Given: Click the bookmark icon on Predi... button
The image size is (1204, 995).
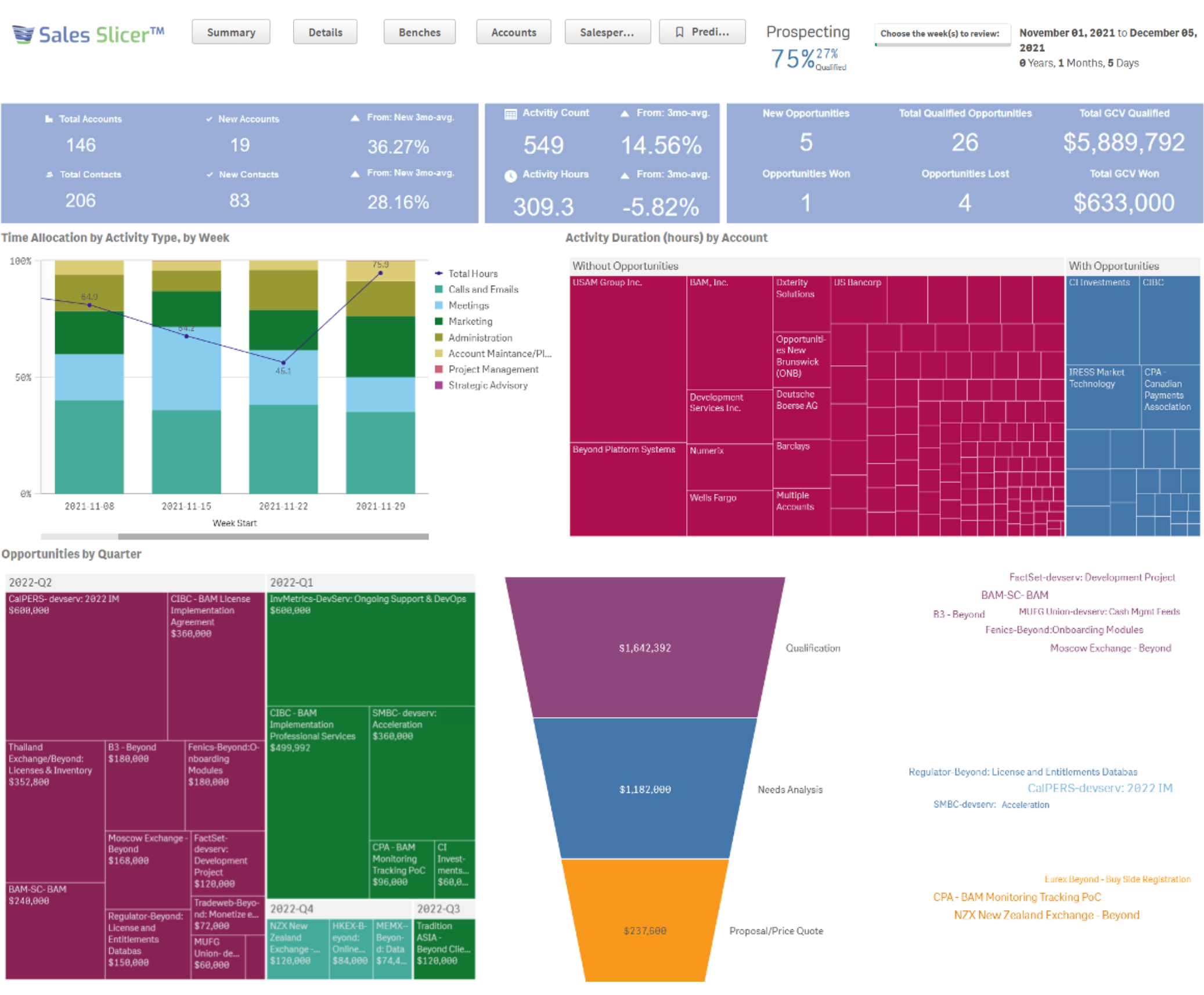Looking at the screenshot, I should pyautogui.click(x=679, y=32).
